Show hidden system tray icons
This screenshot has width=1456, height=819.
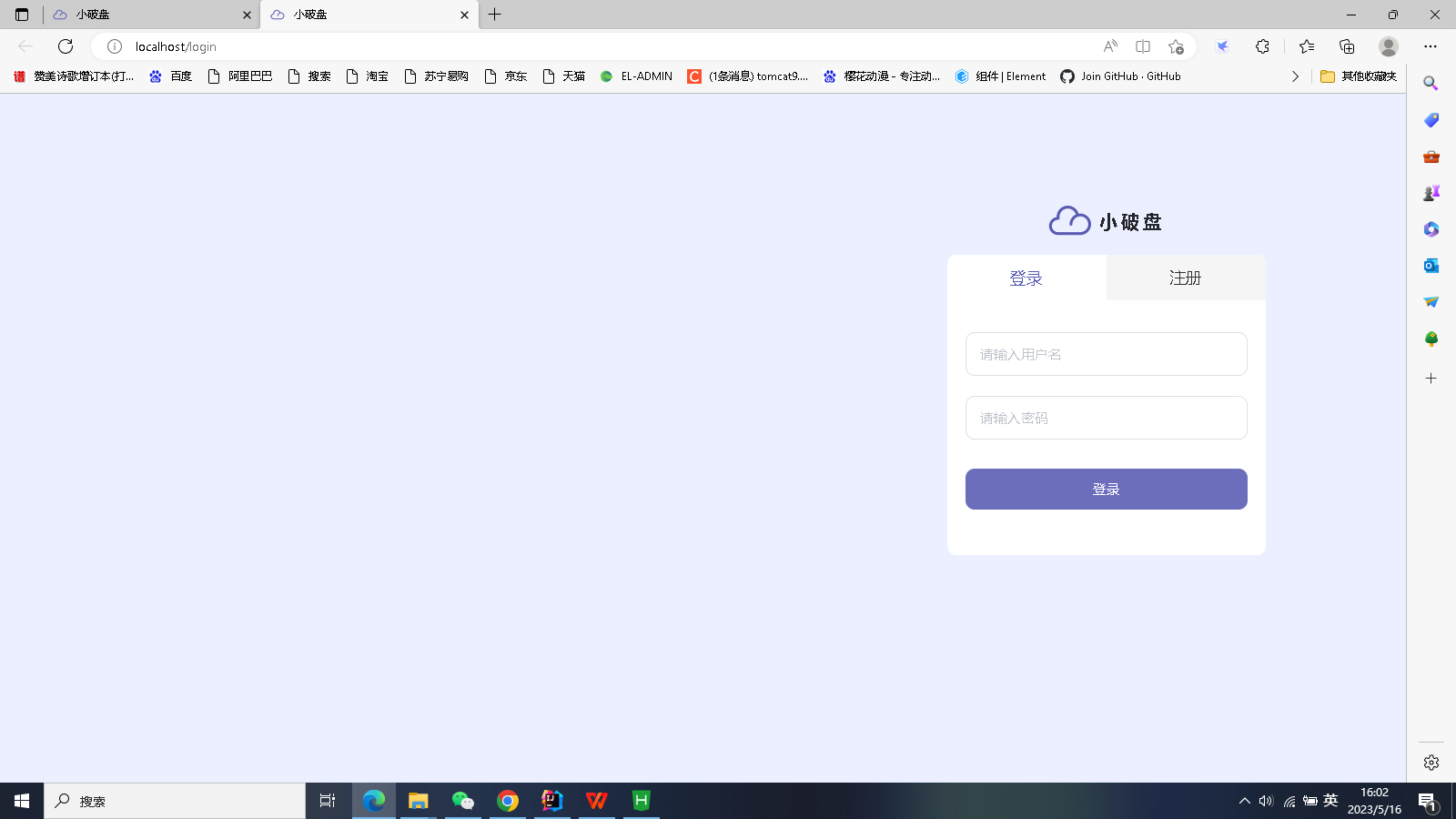point(1244,801)
